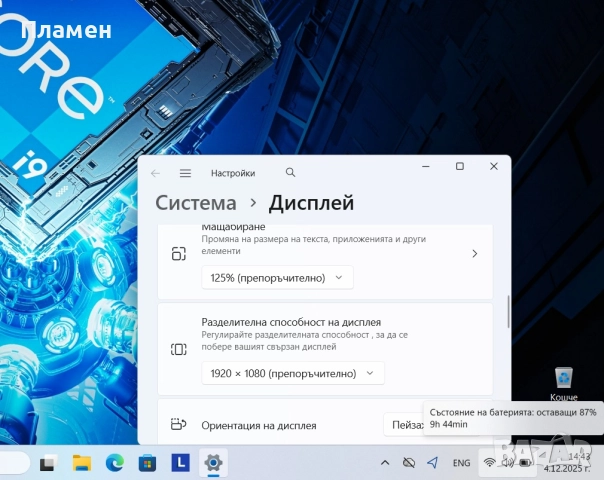This screenshot has width=604, height=480.
Task: Close the Настройки window
Action: click(x=494, y=166)
